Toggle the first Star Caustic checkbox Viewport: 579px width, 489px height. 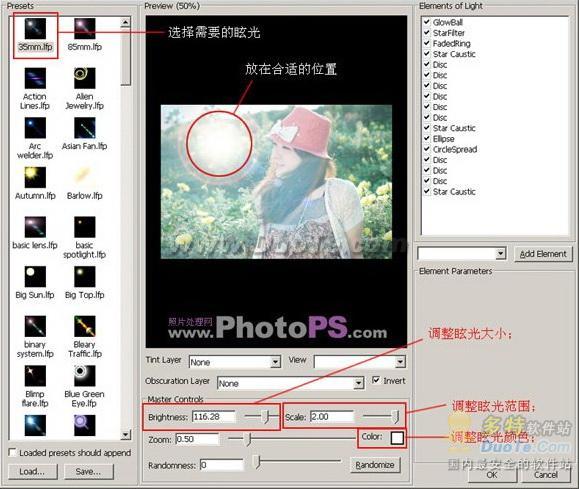point(426,54)
